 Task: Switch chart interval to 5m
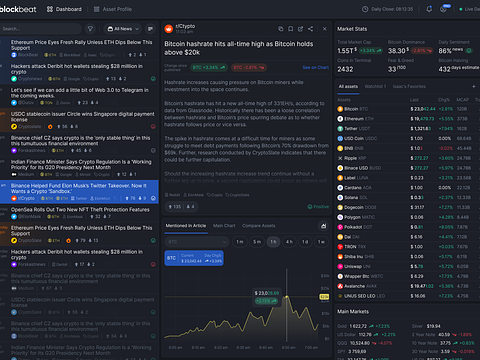(x=257, y=242)
